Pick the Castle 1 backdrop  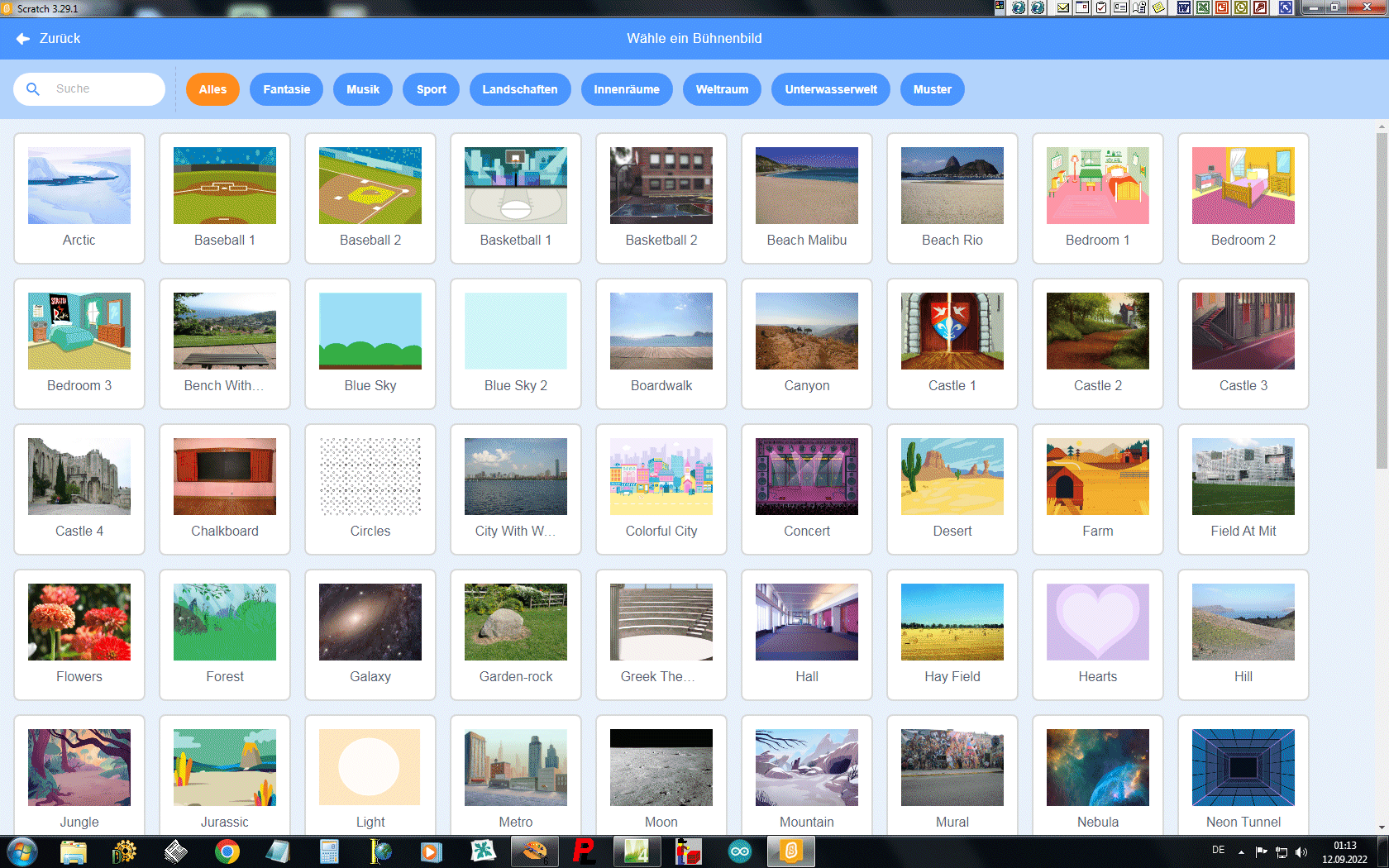(952, 344)
